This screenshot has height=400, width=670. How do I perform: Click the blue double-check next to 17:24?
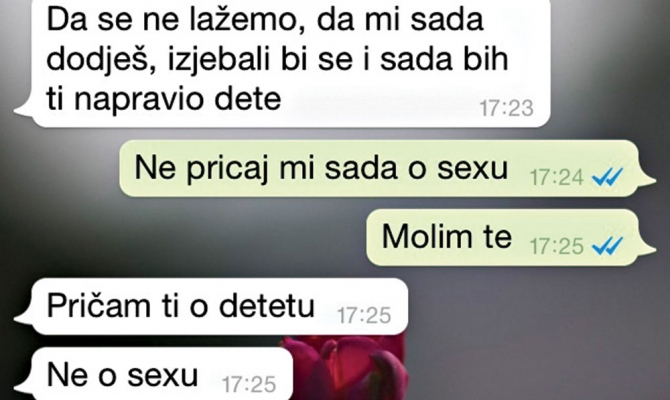tap(607, 177)
